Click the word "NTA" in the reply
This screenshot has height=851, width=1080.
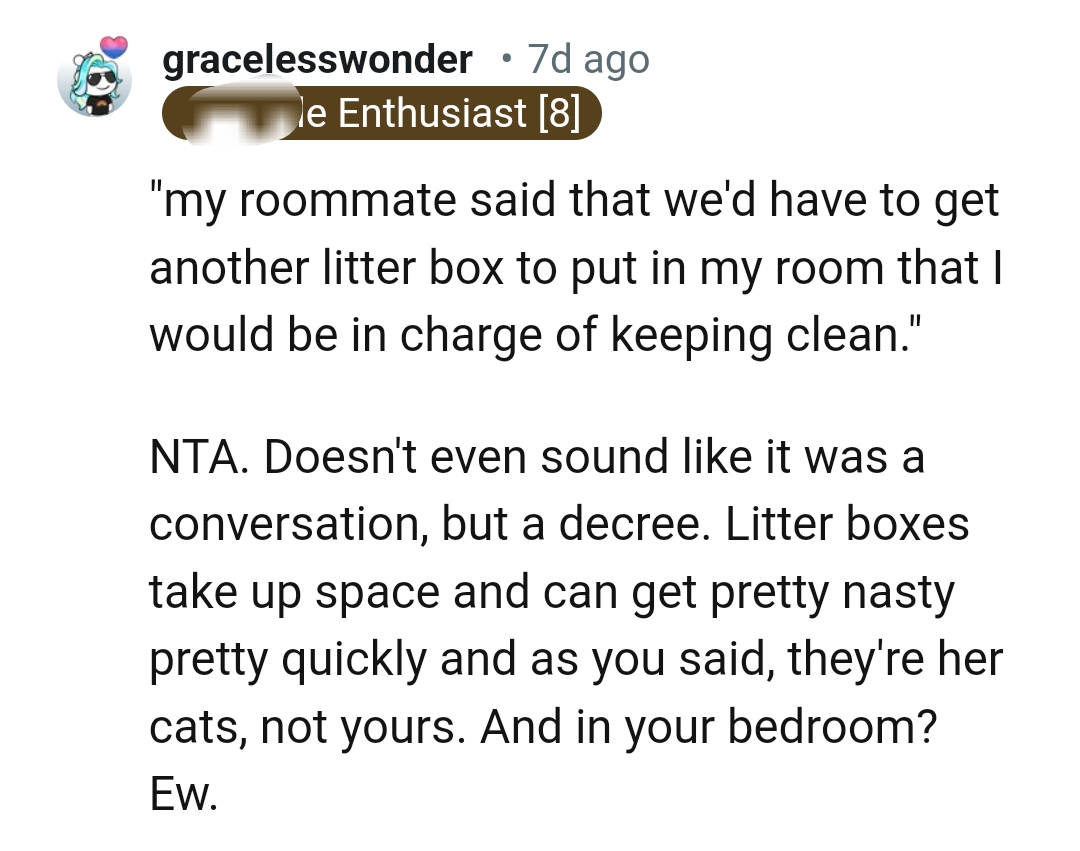(x=198, y=457)
